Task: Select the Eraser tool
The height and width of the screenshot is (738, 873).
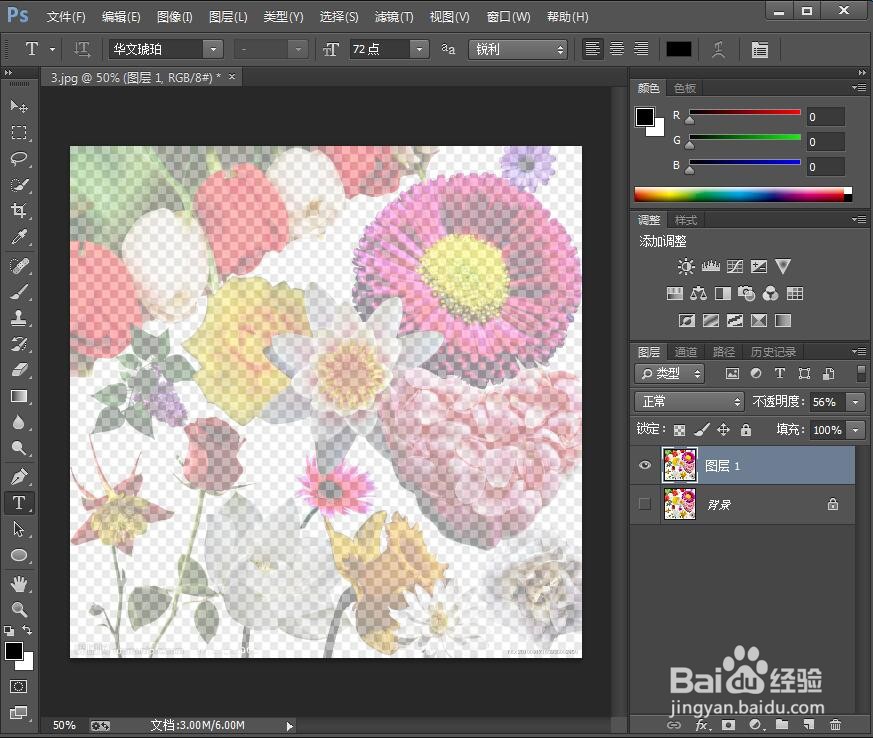Action: click(18, 370)
